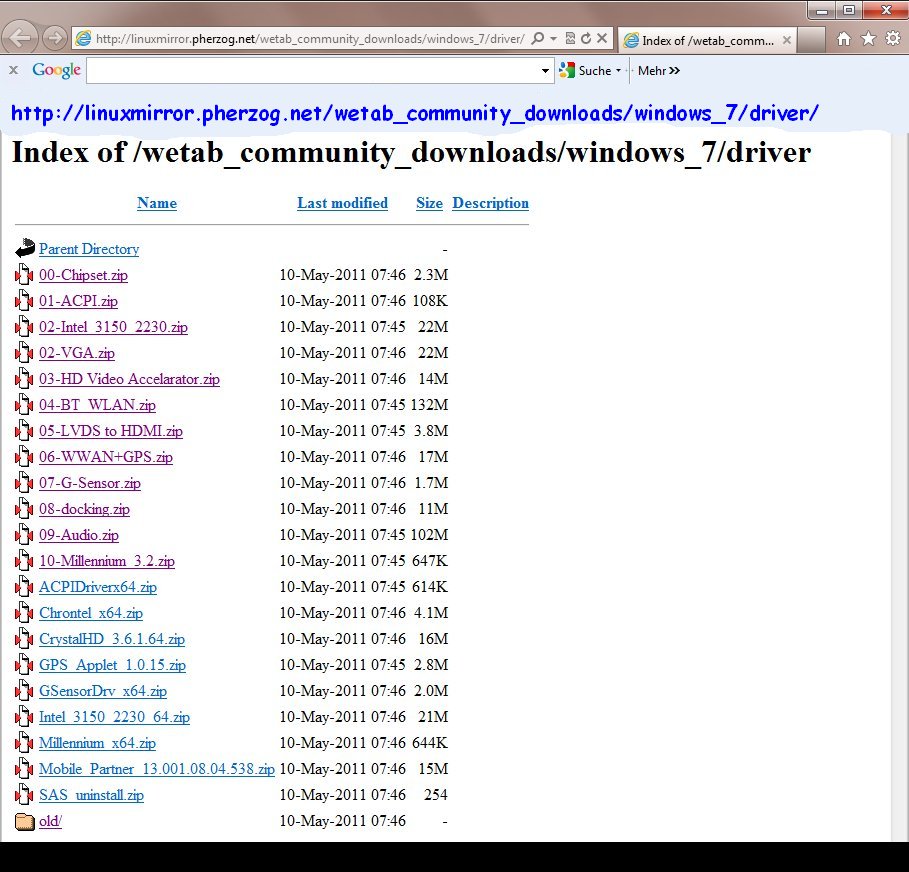Download 06-WWAN+GPS.zip
The width and height of the screenshot is (909, 872).
pyautogui.click(x=106, y=457)
